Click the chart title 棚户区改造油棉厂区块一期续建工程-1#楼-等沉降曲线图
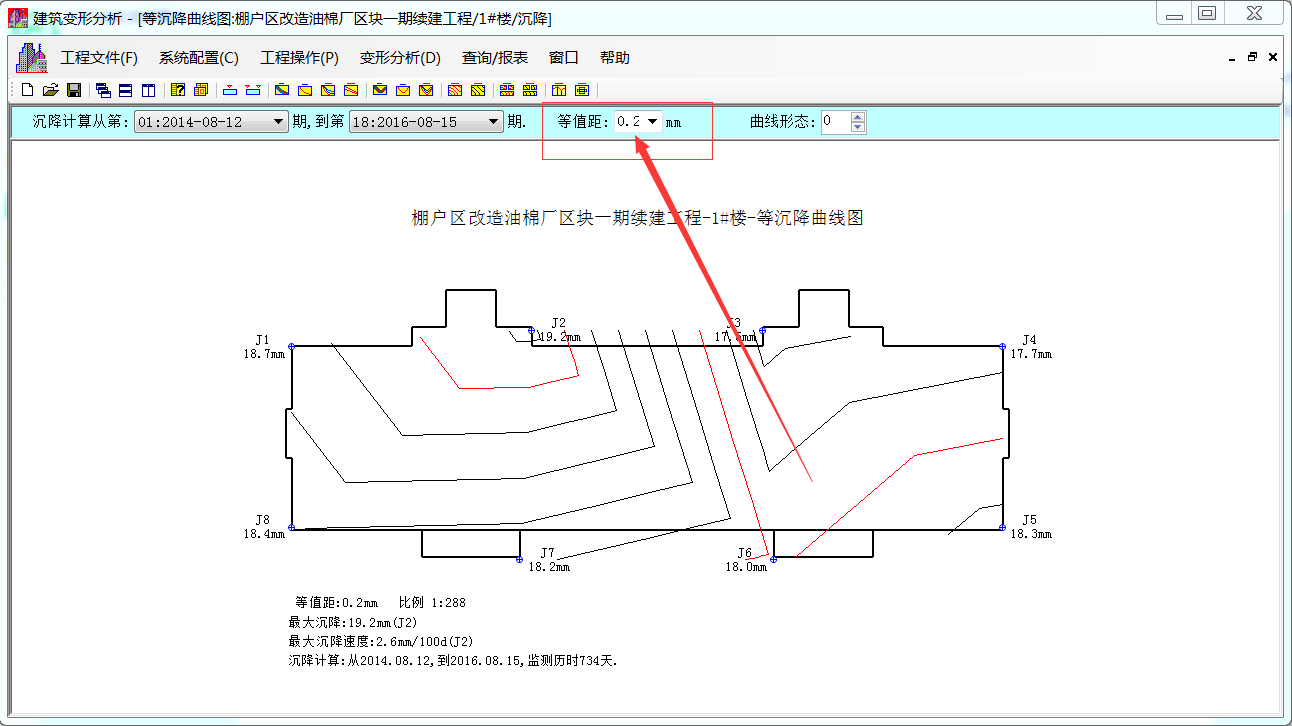The height and width of the screenshot is (726, 1292). [x=637, y=218]
